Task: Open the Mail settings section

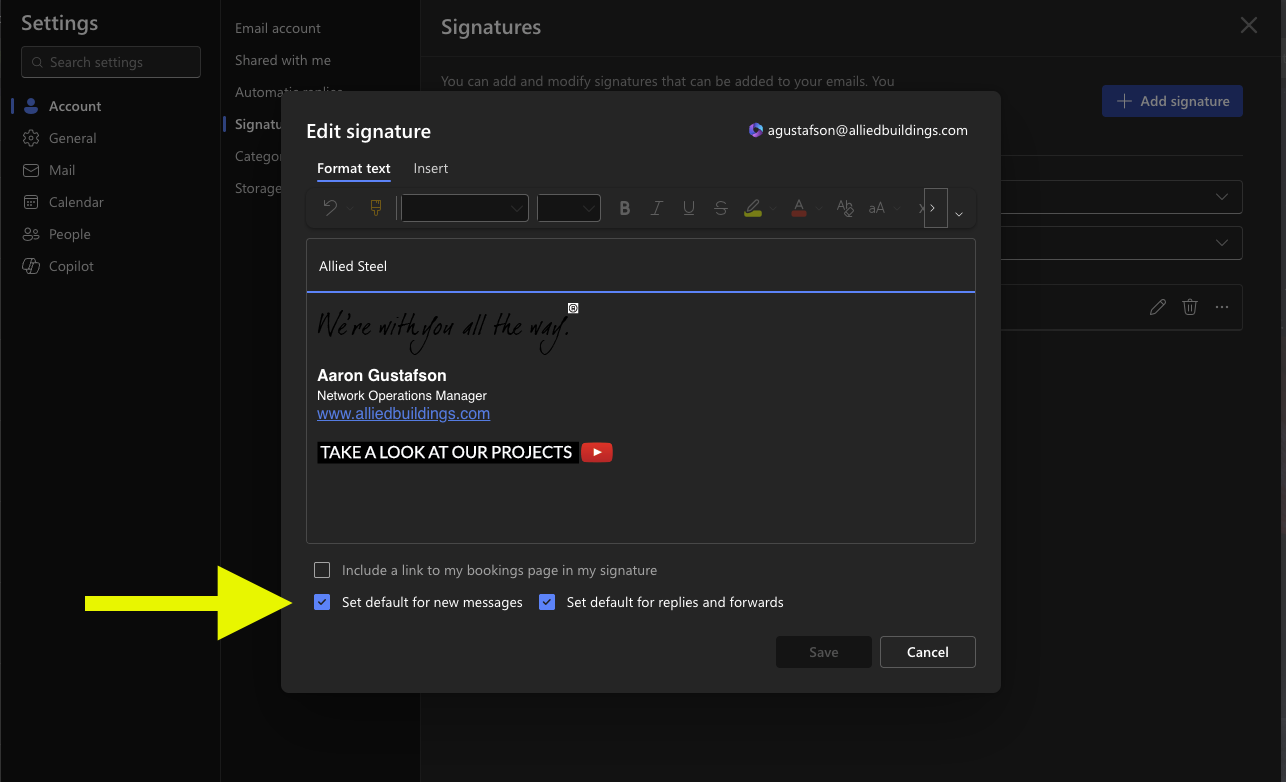Action: (x=62, y=170)
